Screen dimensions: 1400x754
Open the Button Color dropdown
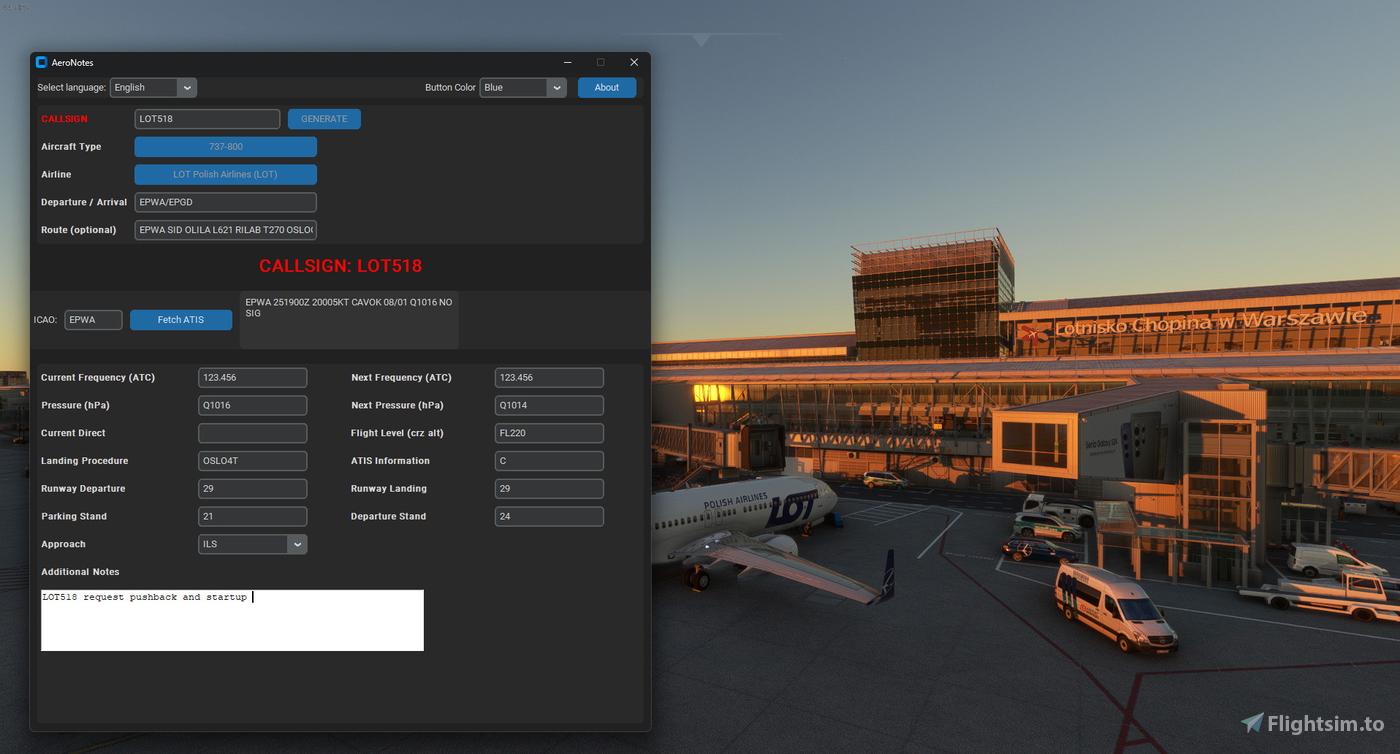click(x=522, y=87)
